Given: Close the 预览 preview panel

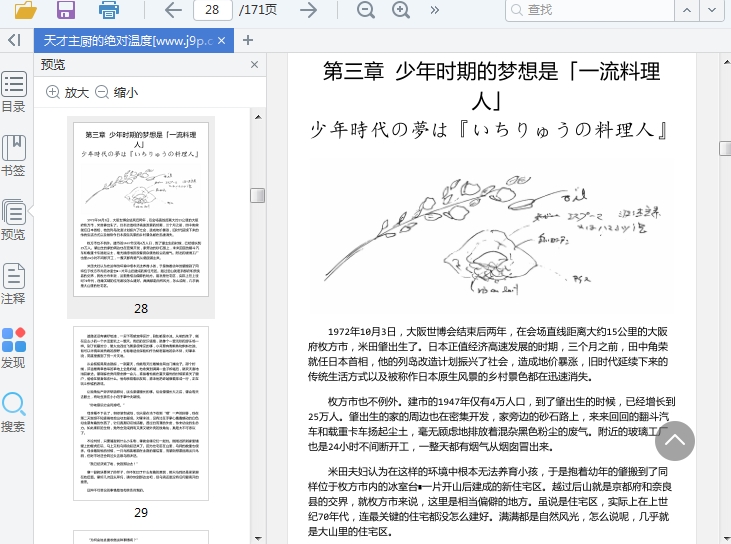Looking at the screenshot, I should (x=254, y=65).
